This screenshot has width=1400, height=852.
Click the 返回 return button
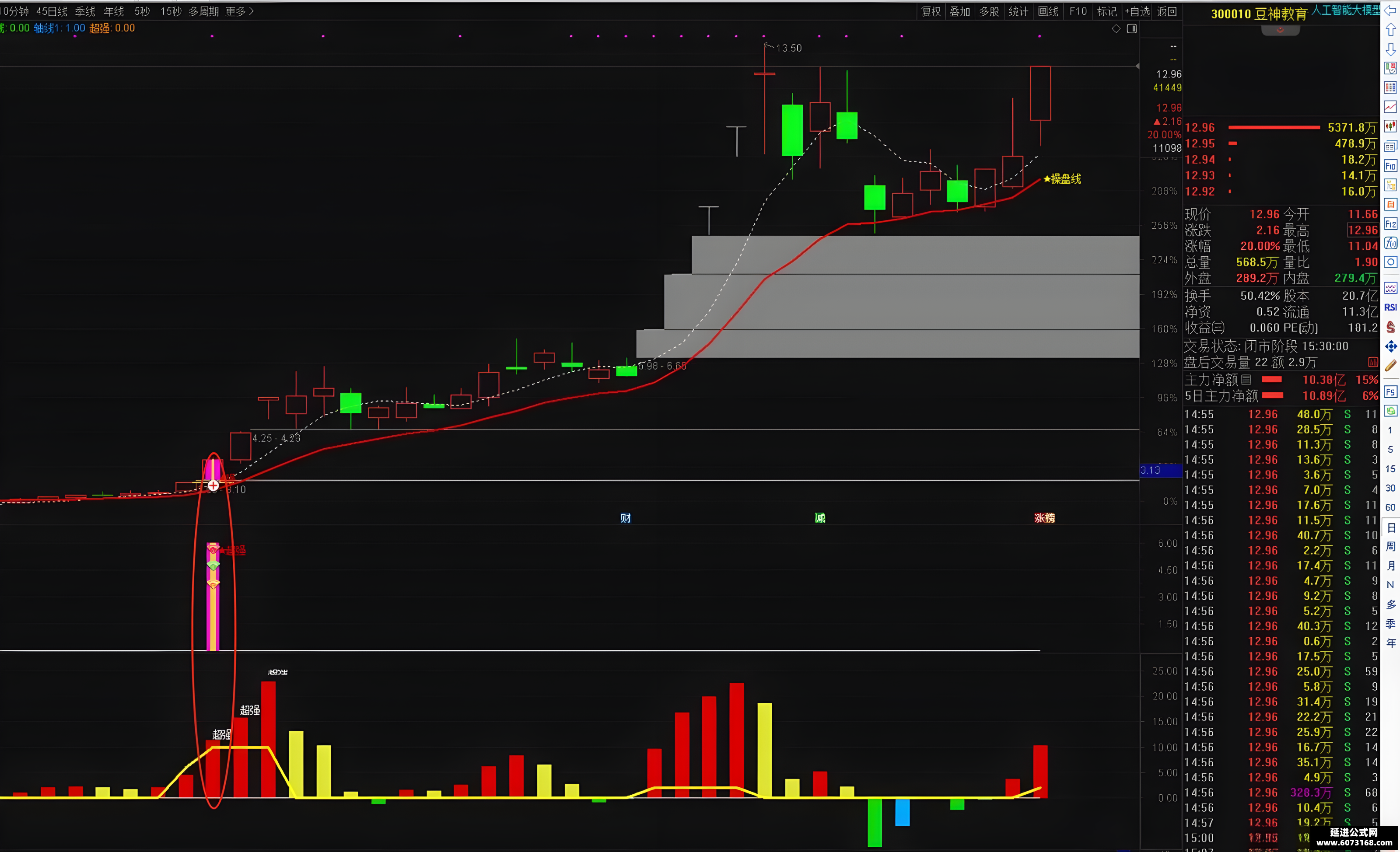tap(1166, 11)
